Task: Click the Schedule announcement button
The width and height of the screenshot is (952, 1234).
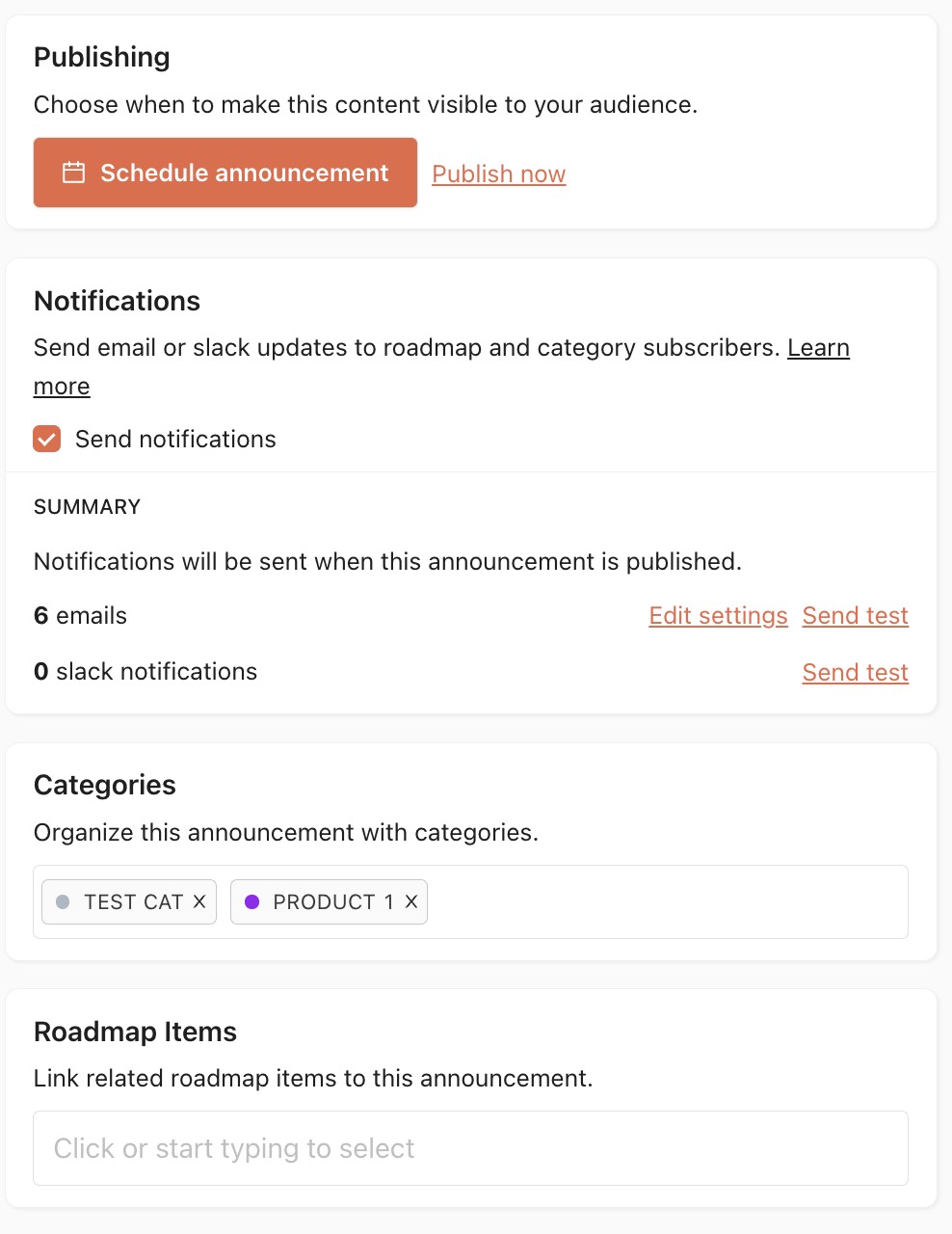Action: coord(225,173)
